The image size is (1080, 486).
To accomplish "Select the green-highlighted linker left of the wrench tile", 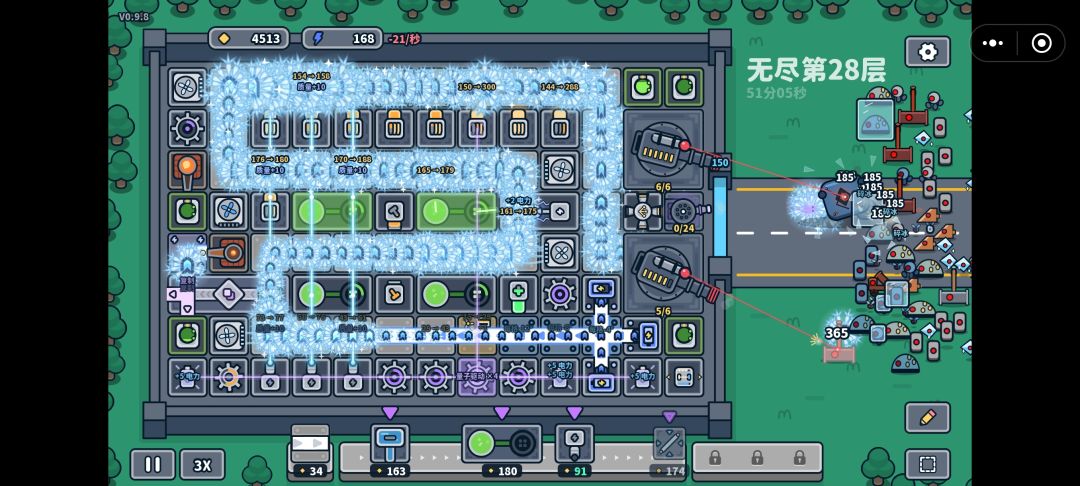I will 332,211.
